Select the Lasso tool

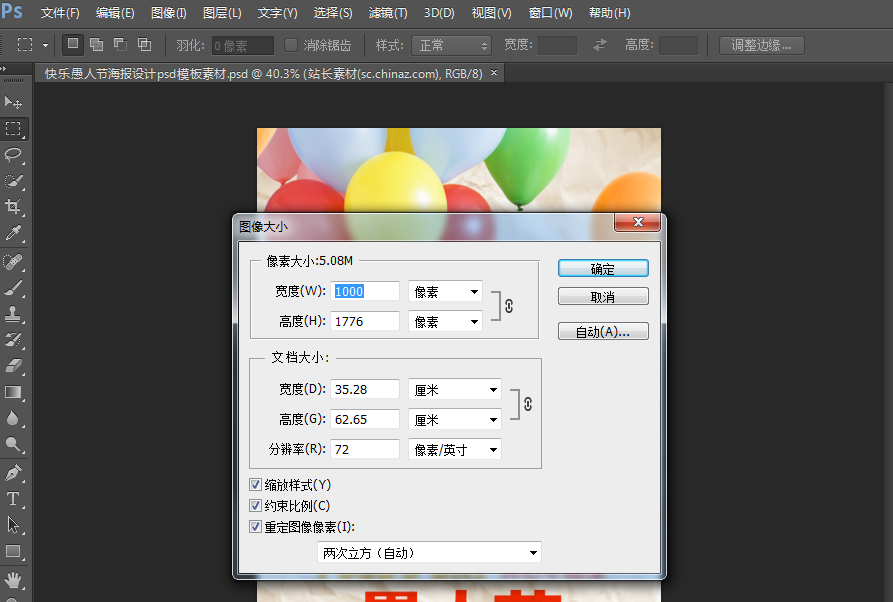click(13, 155)
